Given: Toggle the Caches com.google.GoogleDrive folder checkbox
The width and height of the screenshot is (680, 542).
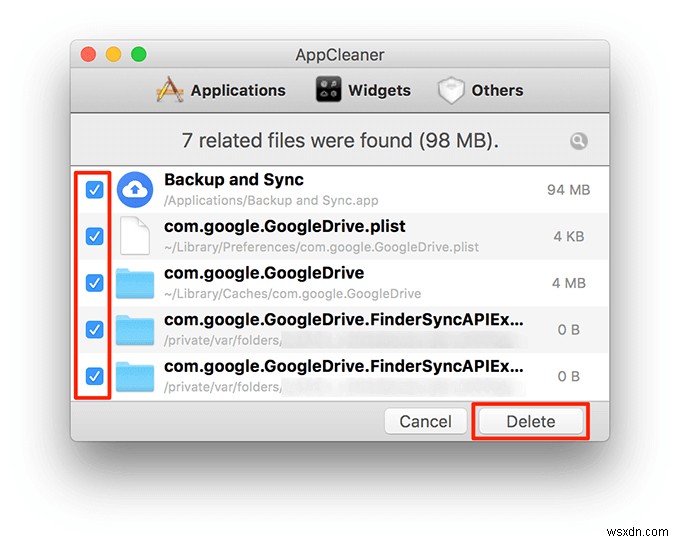Looking at the screenshot, I should (94, 283).
